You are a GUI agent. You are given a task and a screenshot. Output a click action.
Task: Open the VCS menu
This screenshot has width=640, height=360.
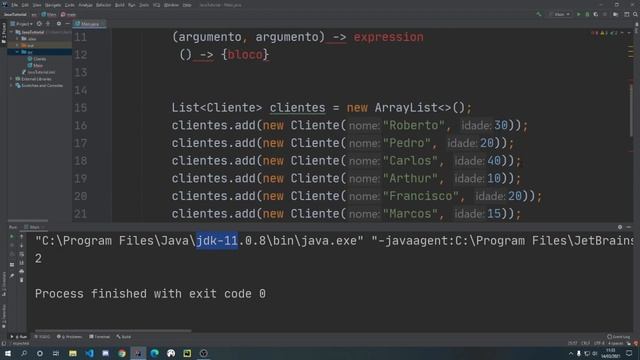point(157,5)
